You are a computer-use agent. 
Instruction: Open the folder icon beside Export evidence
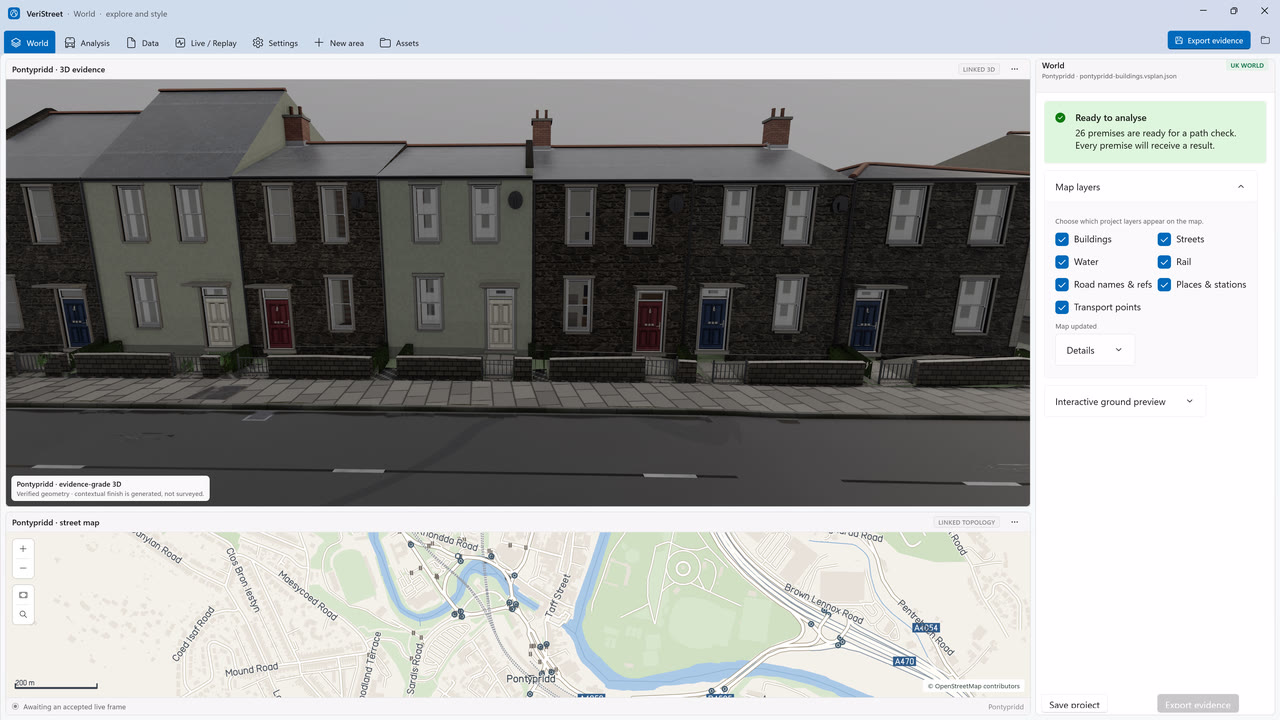click(1265, 40)
